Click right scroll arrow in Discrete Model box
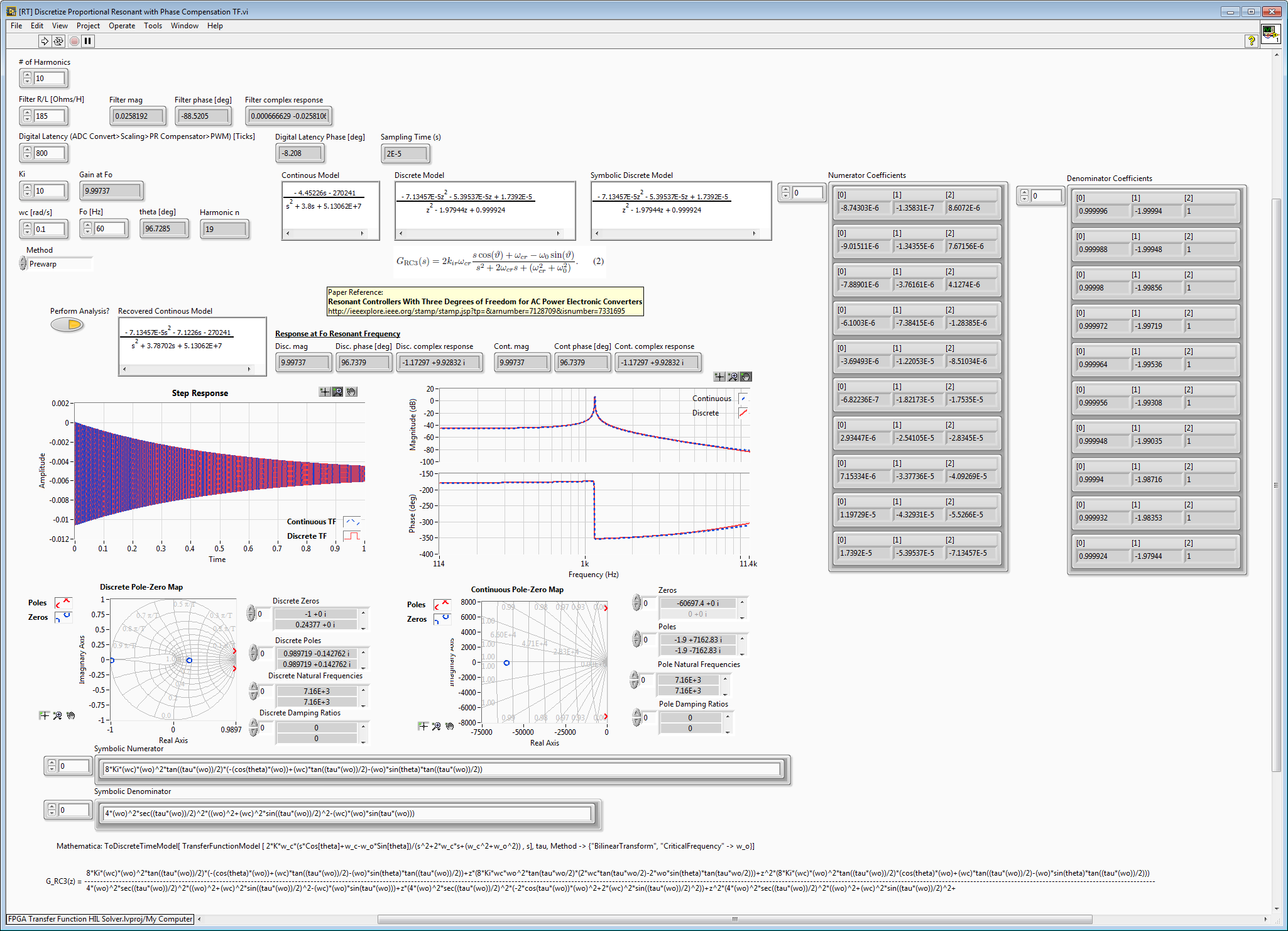Image resolution: width=1288 pixels, height=931 pixels. tap(559, 233)
